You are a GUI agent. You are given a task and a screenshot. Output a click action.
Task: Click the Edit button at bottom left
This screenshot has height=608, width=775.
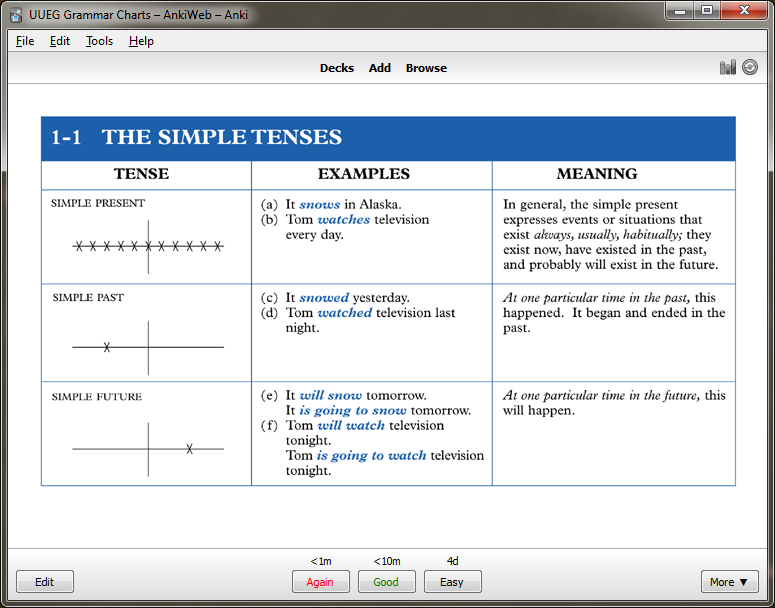(44, 582)
